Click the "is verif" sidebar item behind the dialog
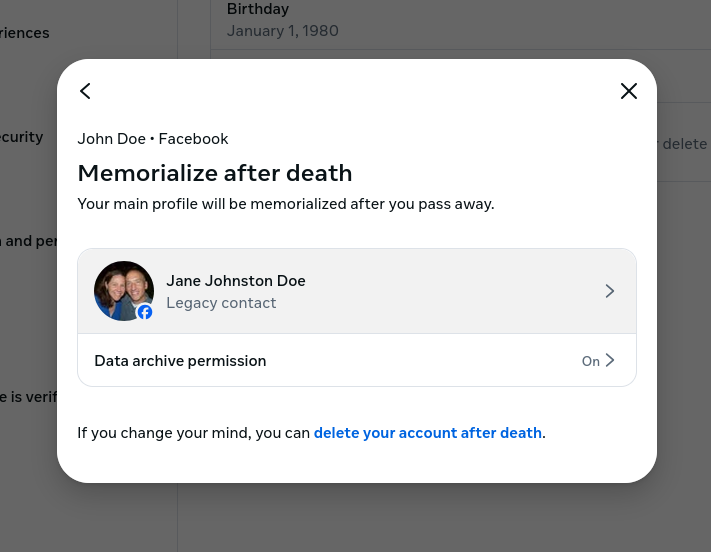Screen dimensions: 711x552 (28, 397)
